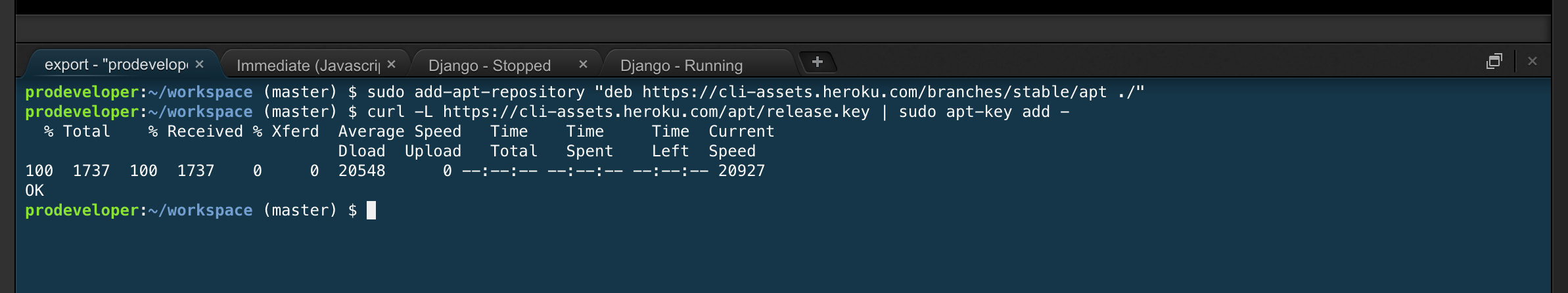The height and width of the screenshot is (293, 1568).
Task: Close the export "prodevelop" terminal tab
Action: pos(200,64)
